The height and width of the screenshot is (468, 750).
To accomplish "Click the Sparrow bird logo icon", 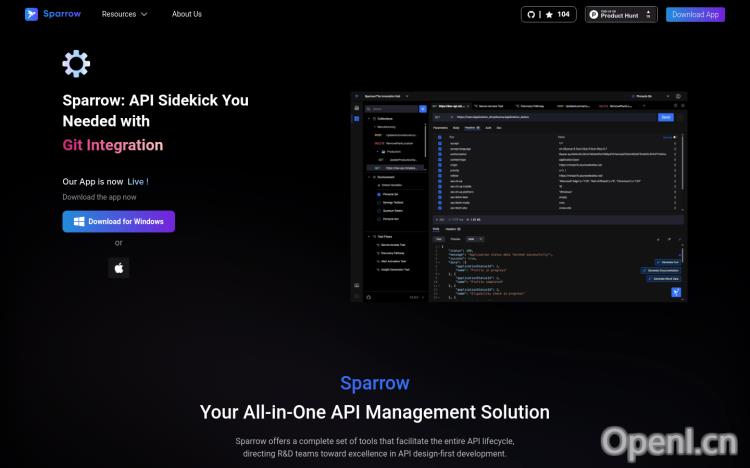I will point(32,14).
